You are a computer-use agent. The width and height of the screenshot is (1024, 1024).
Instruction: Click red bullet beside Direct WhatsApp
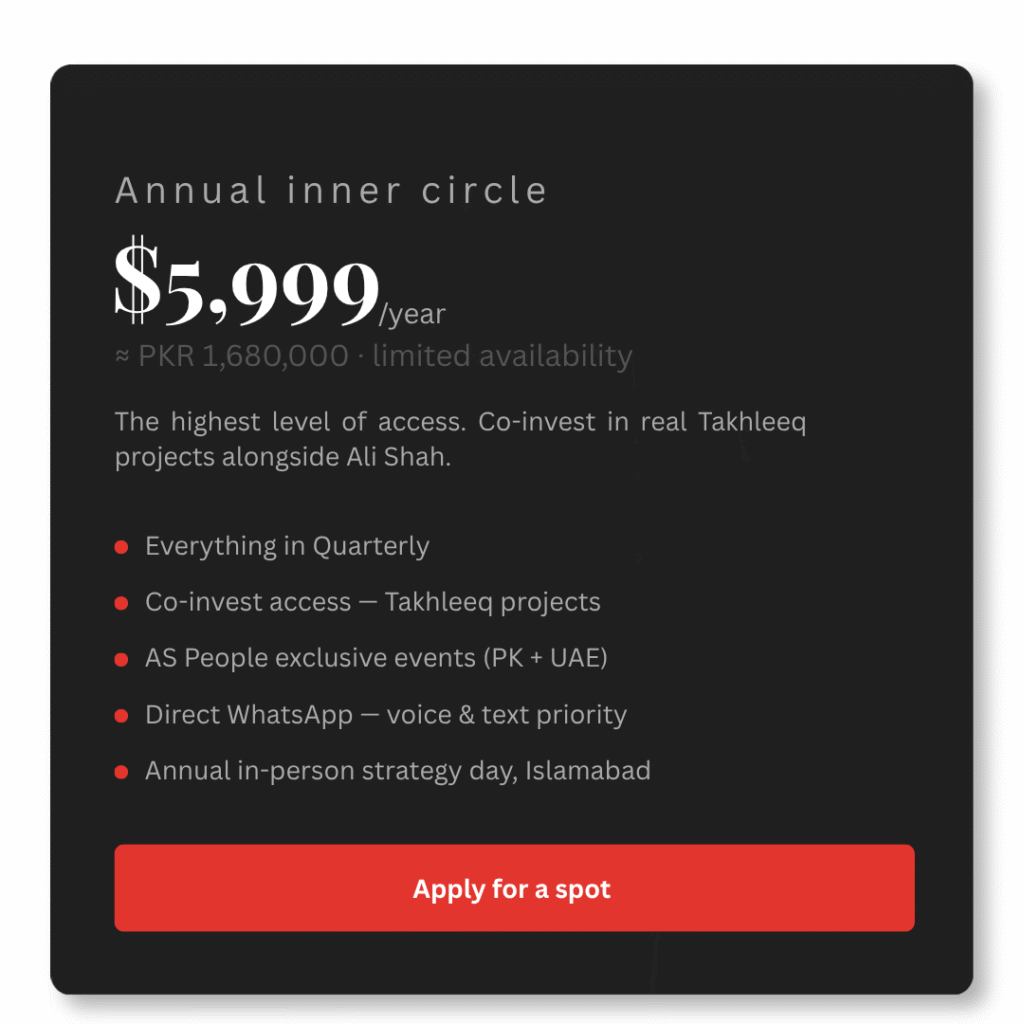click(121, 716)
